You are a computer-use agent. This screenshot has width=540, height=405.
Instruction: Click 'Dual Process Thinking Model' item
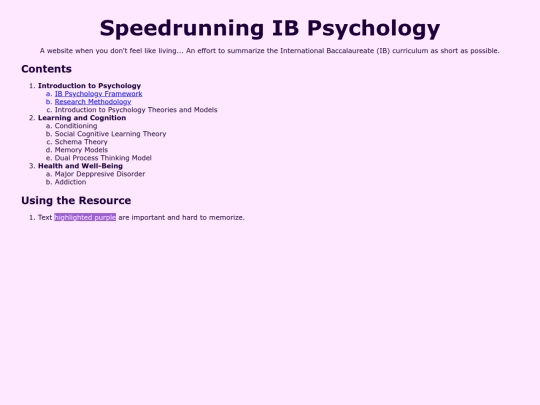click(103, 158)
